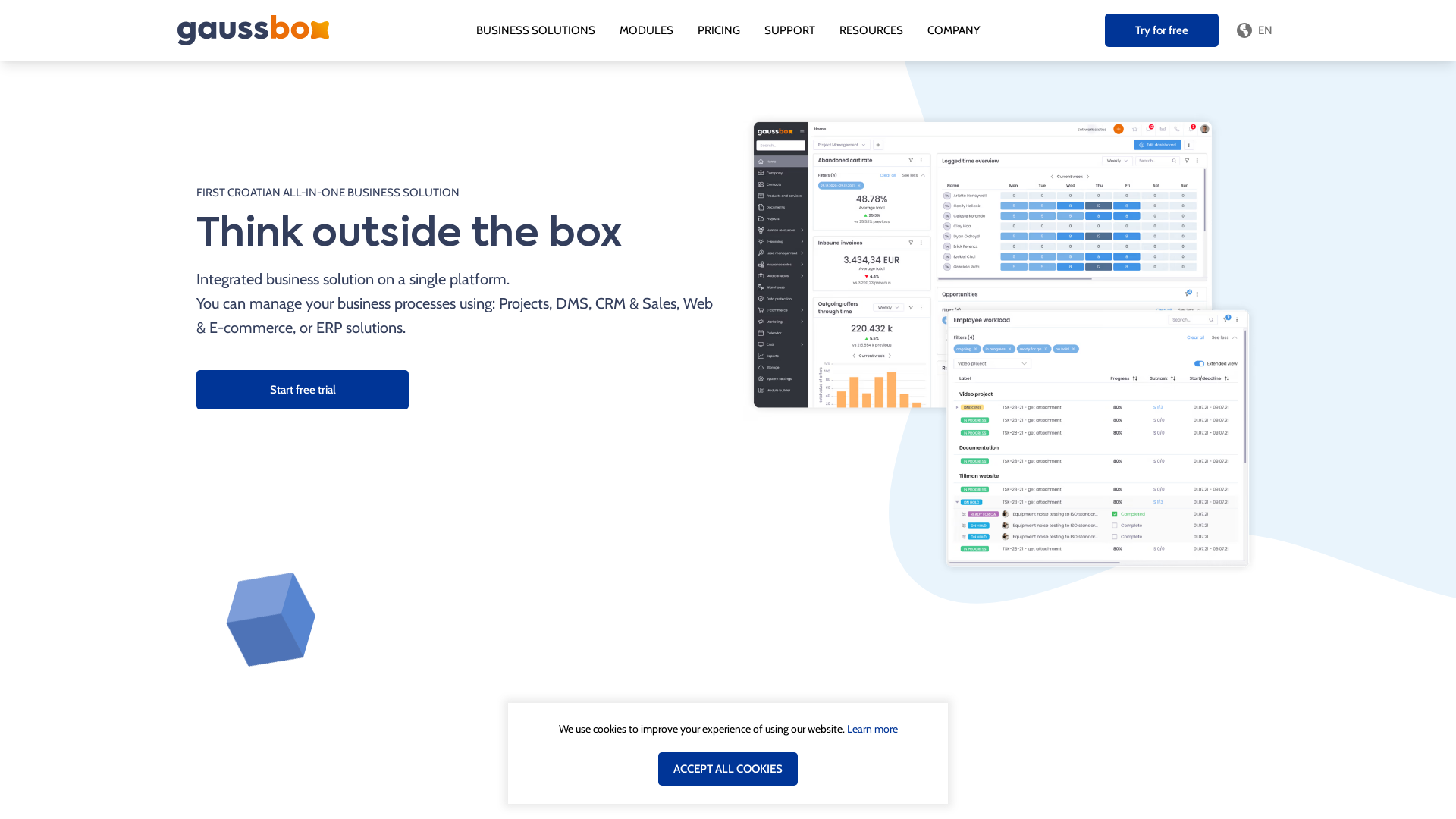Click the Try for free button
Screen dimensions: 1456x819
pos(1161,30)
